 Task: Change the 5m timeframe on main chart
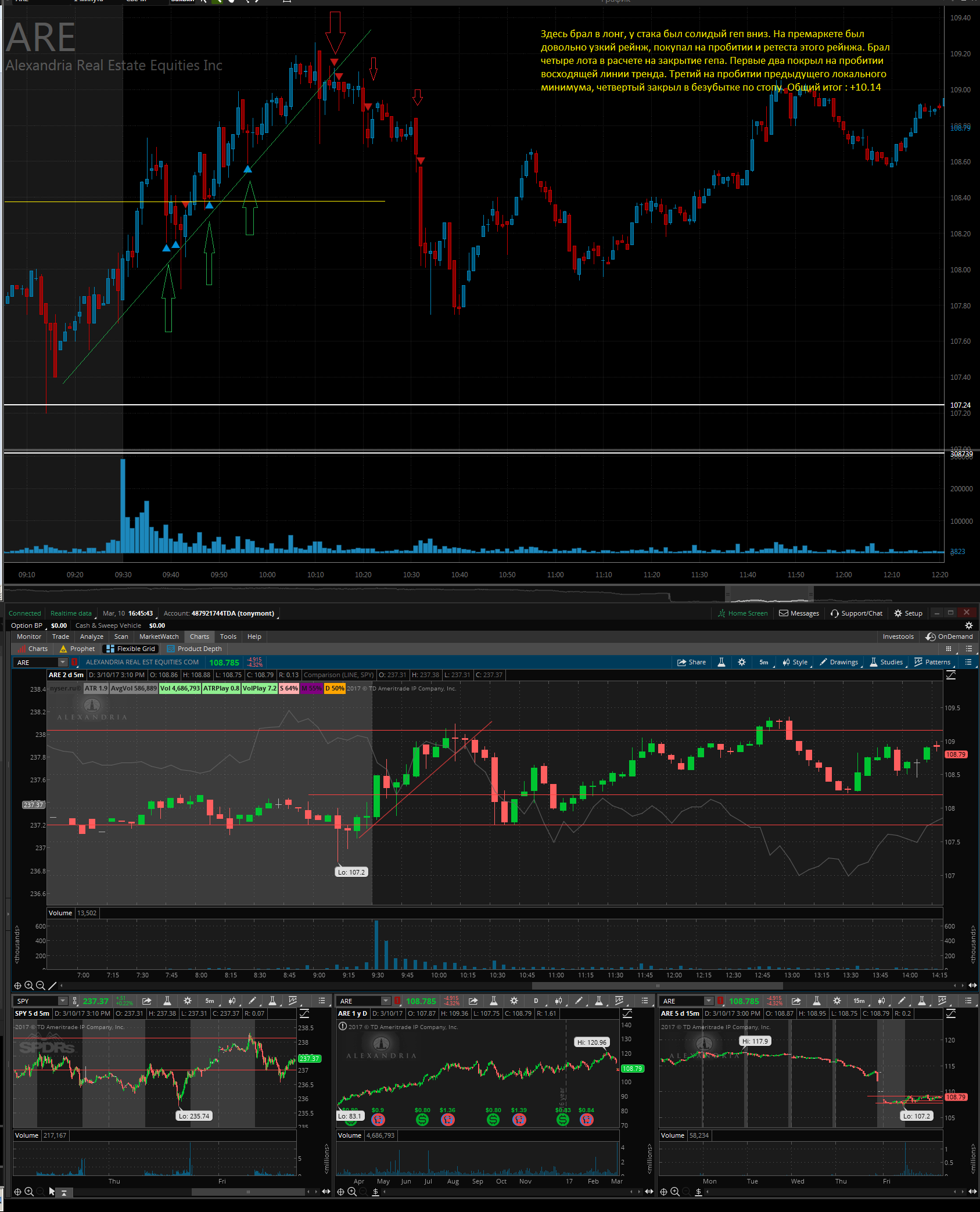coord(764,662)
